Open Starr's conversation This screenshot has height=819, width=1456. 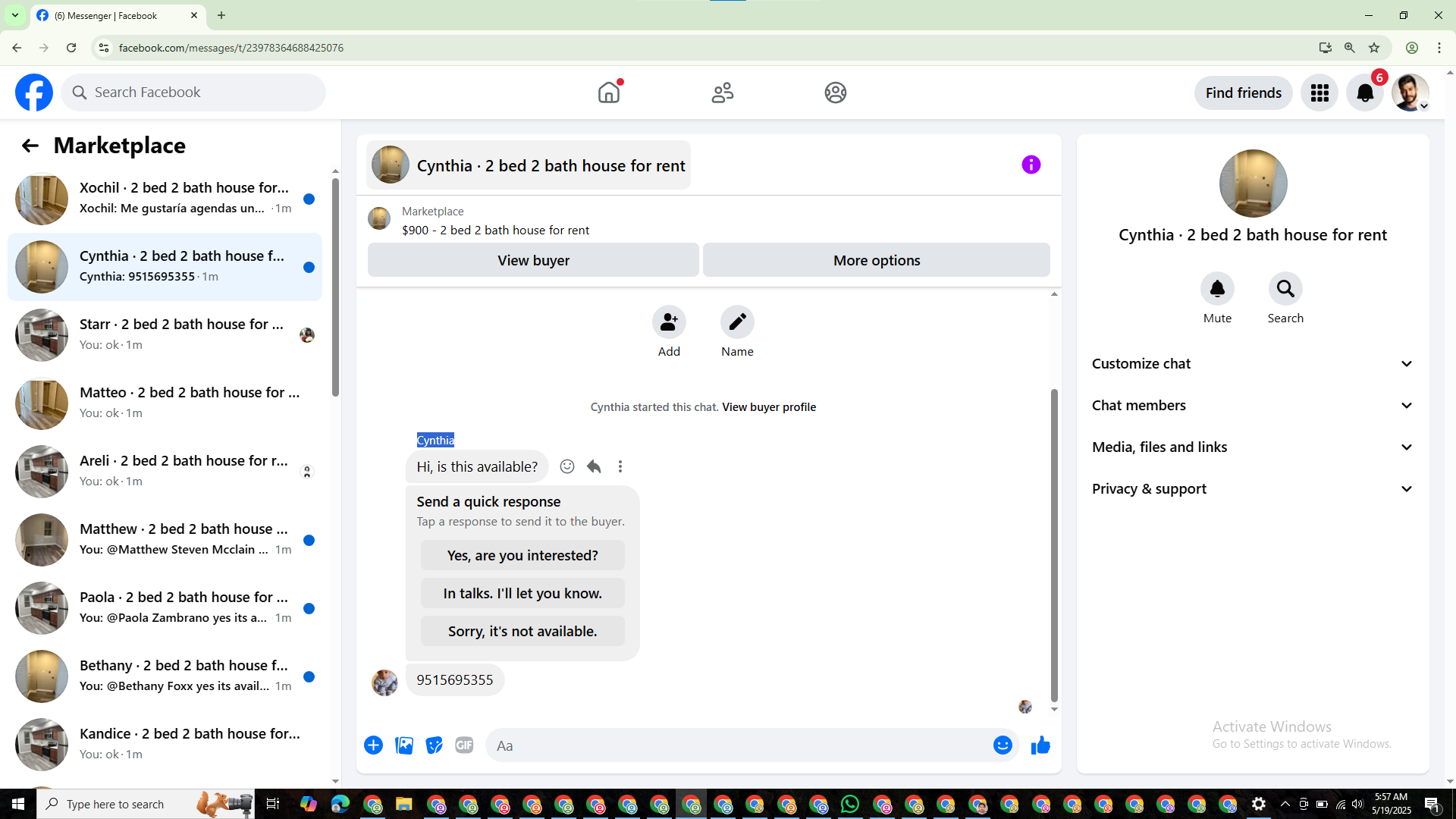click(x=165, y=335)
